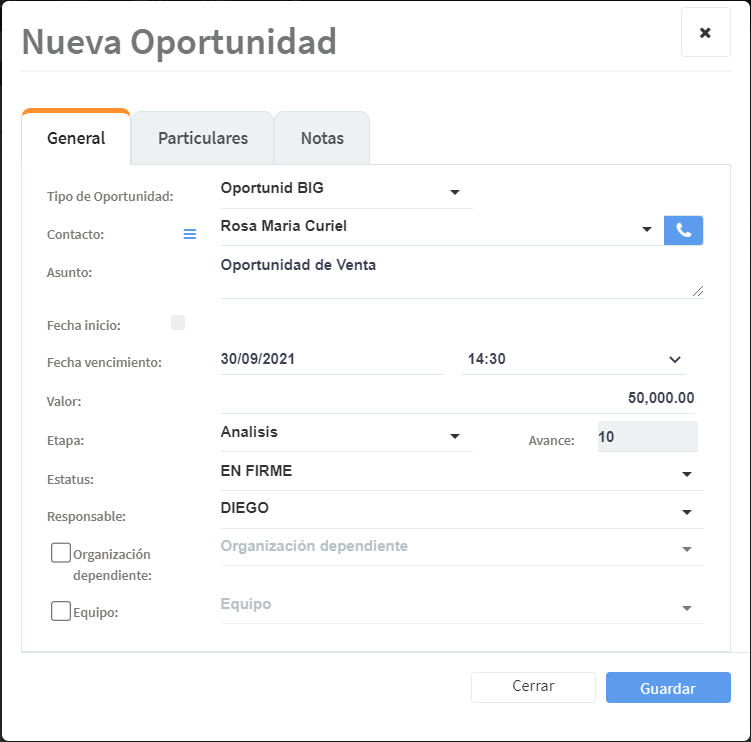Open the Responsable dropdown showing DIEGO

pyautogui.click(x=686, y=512)
